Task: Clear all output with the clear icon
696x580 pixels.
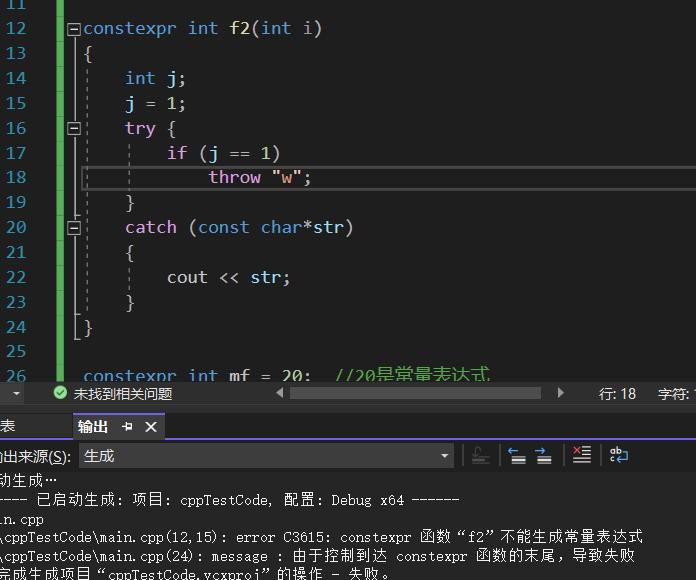Action: click(582, 456)
